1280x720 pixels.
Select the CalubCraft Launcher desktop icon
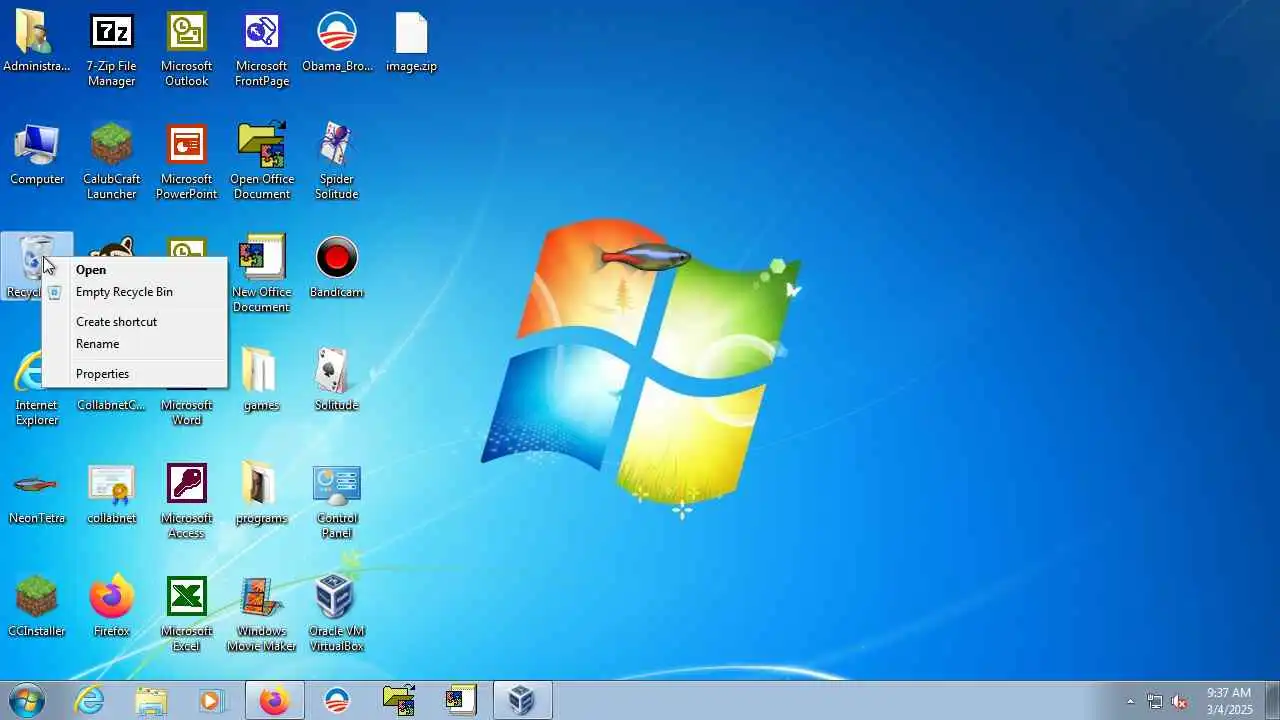click(x=111, y=162)
